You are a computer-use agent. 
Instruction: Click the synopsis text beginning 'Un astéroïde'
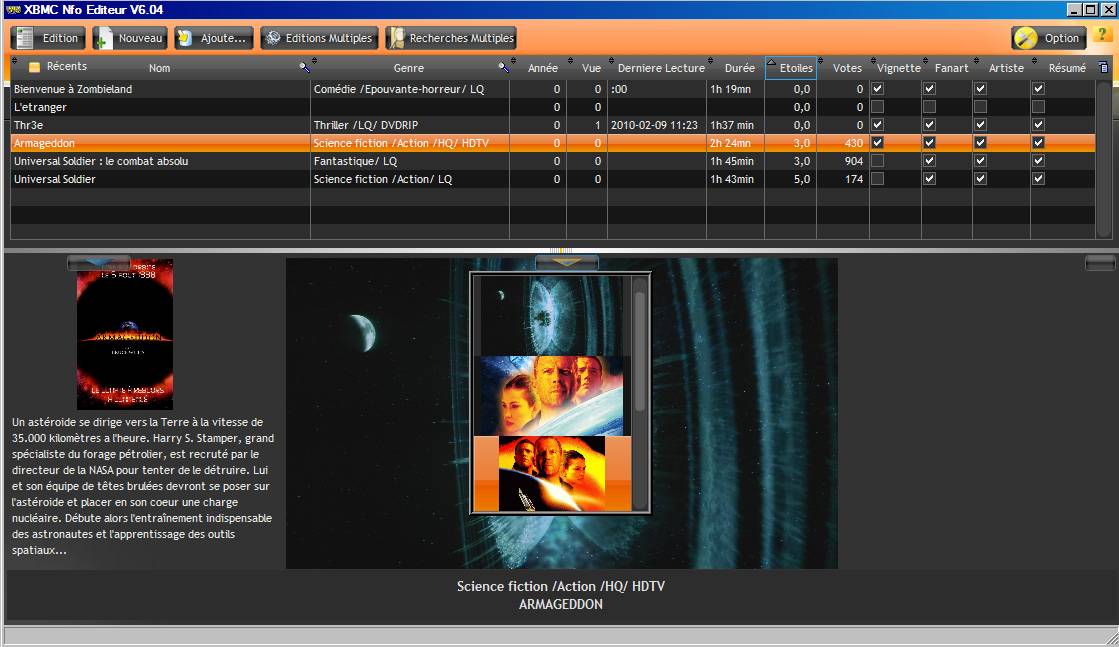(143, 486)
